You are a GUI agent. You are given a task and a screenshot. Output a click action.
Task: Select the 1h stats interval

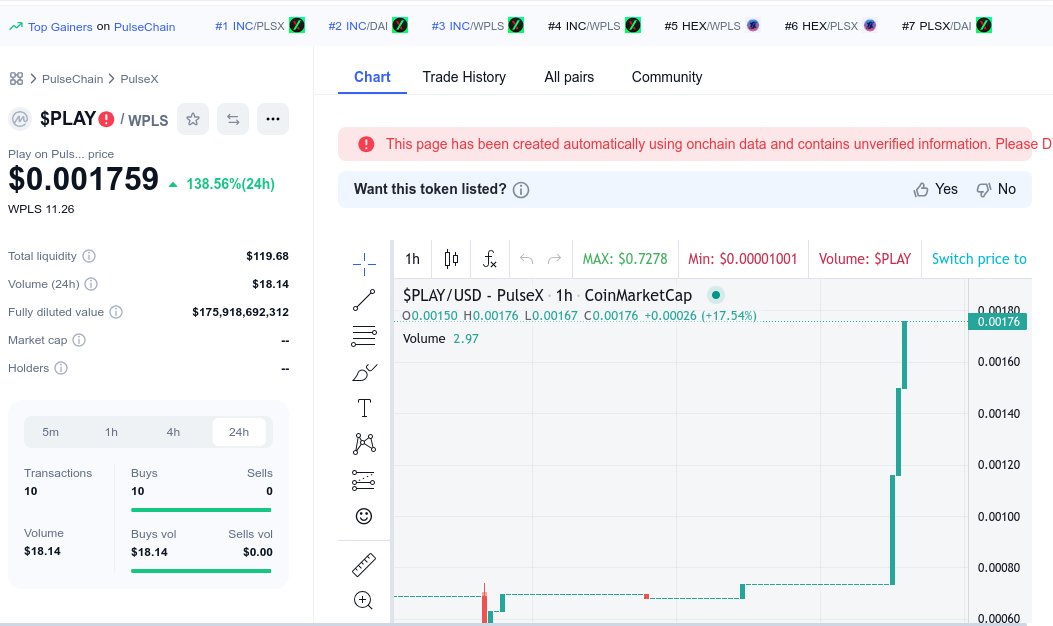(111, 432)
